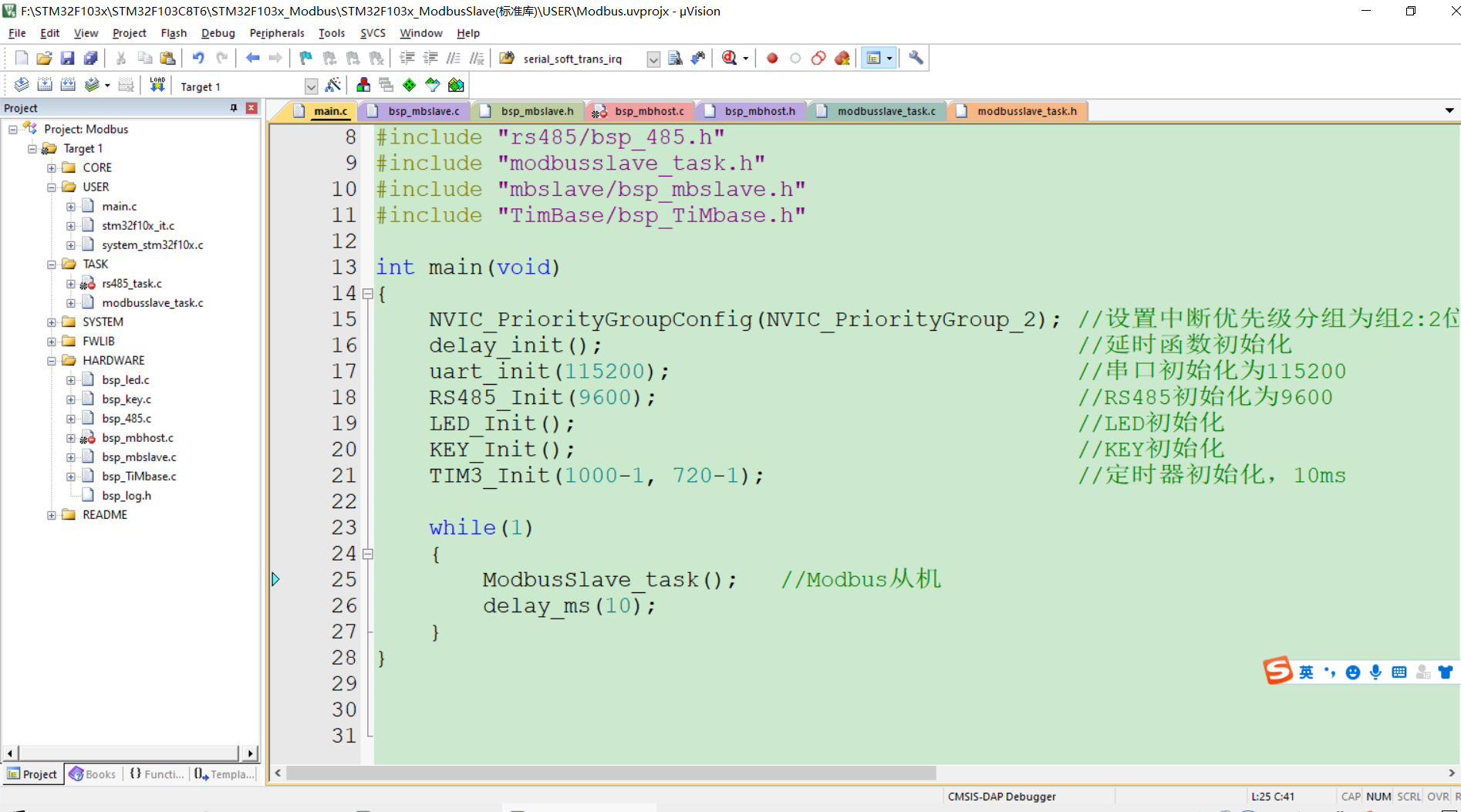
Task: Toggle IME English/Chinese mode indicator
Action: [x=1306, y=672]
